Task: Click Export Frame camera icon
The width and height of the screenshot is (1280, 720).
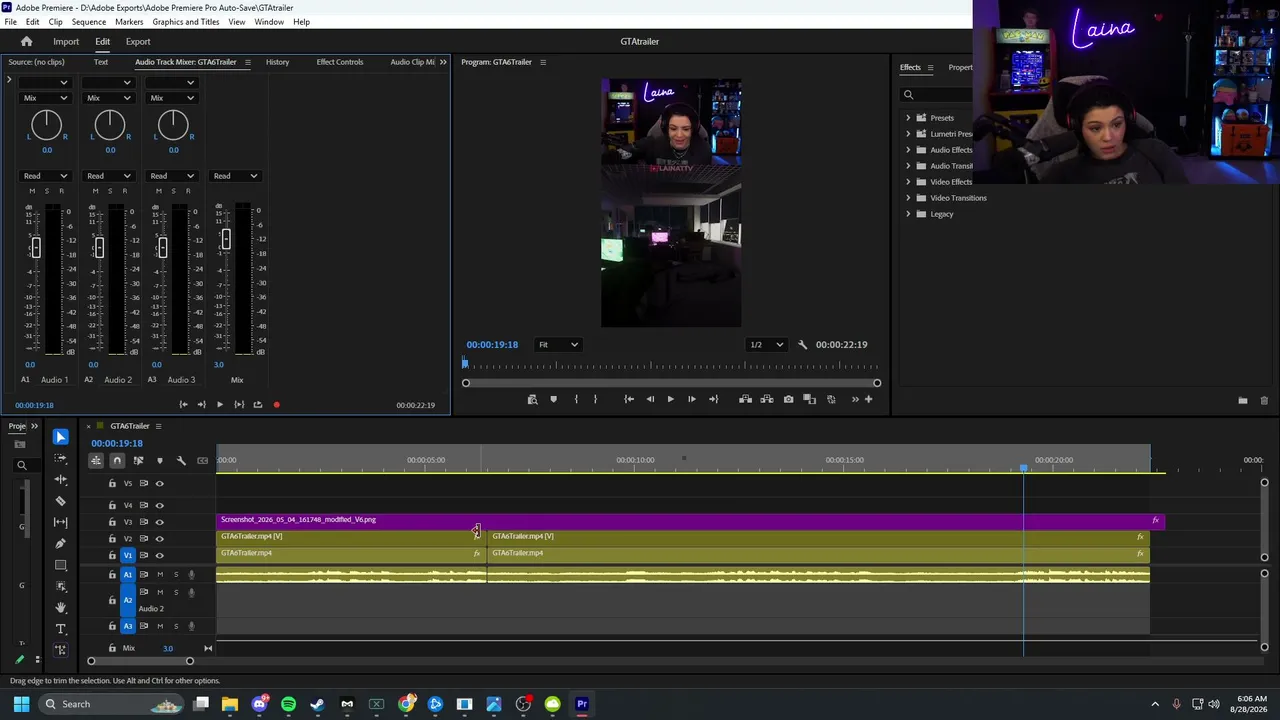Action: (789, 400)
